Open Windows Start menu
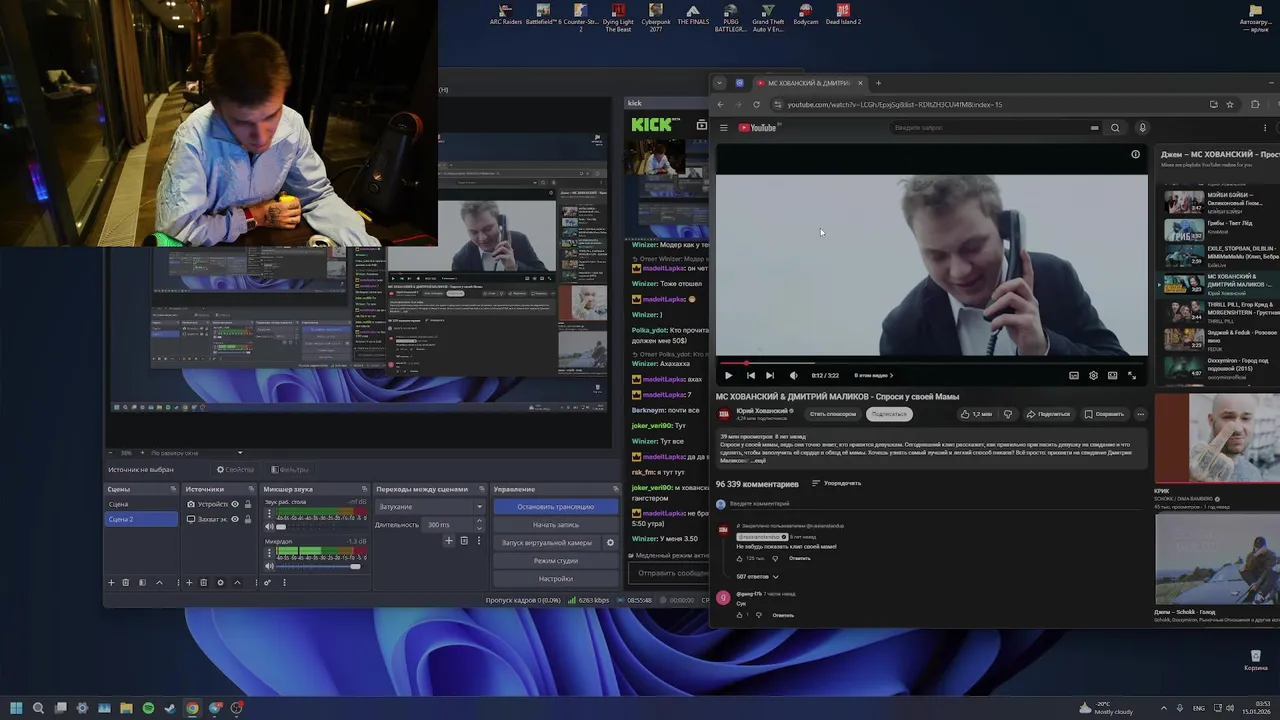This screenshot has width=1280, height=720. 15,708
